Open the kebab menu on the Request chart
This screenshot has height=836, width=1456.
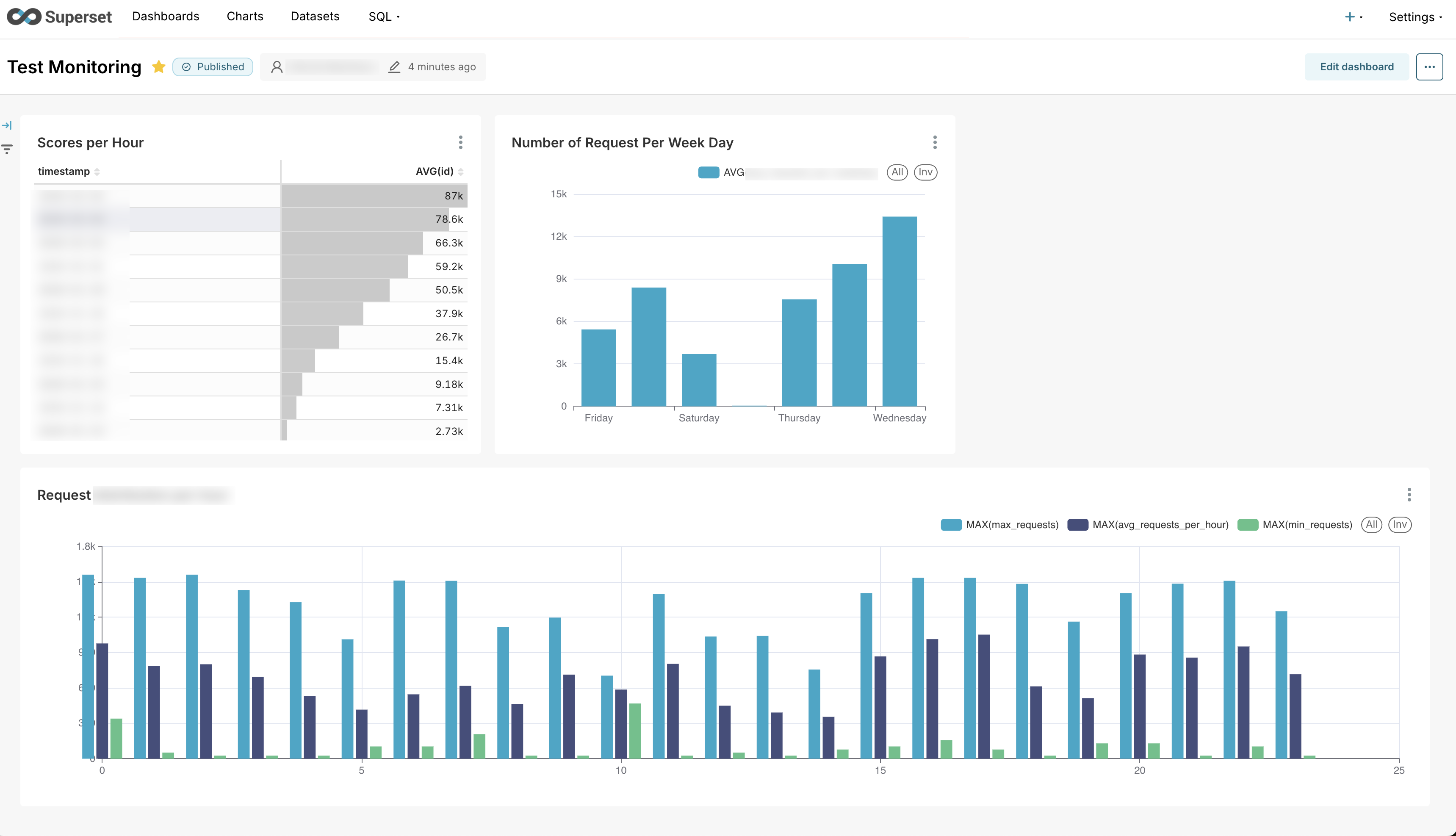(1409, 494)
